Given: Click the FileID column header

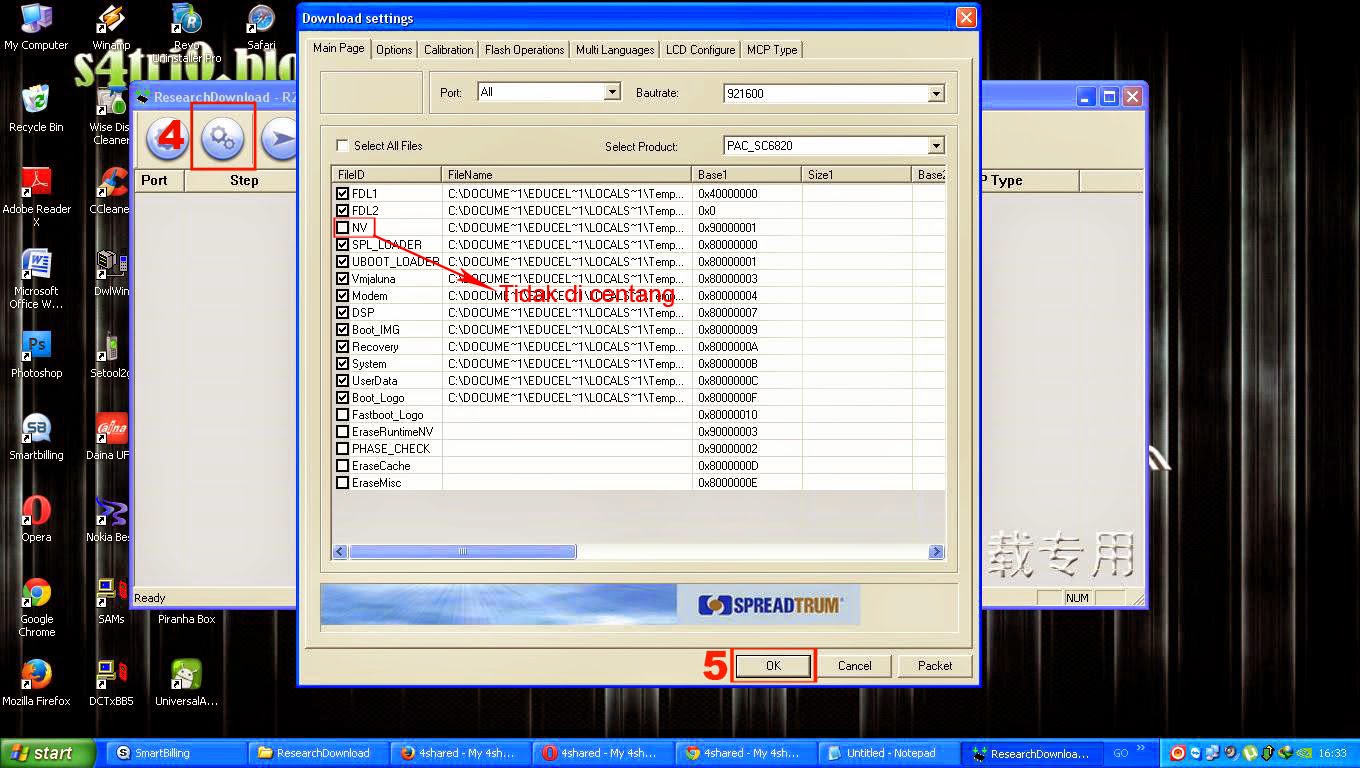Looking at the screenshot, I should [388, 174].
